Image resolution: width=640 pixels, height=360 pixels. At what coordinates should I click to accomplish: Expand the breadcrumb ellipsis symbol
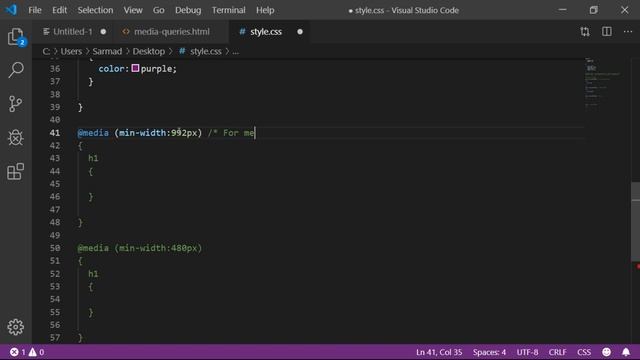click(236, 52)
